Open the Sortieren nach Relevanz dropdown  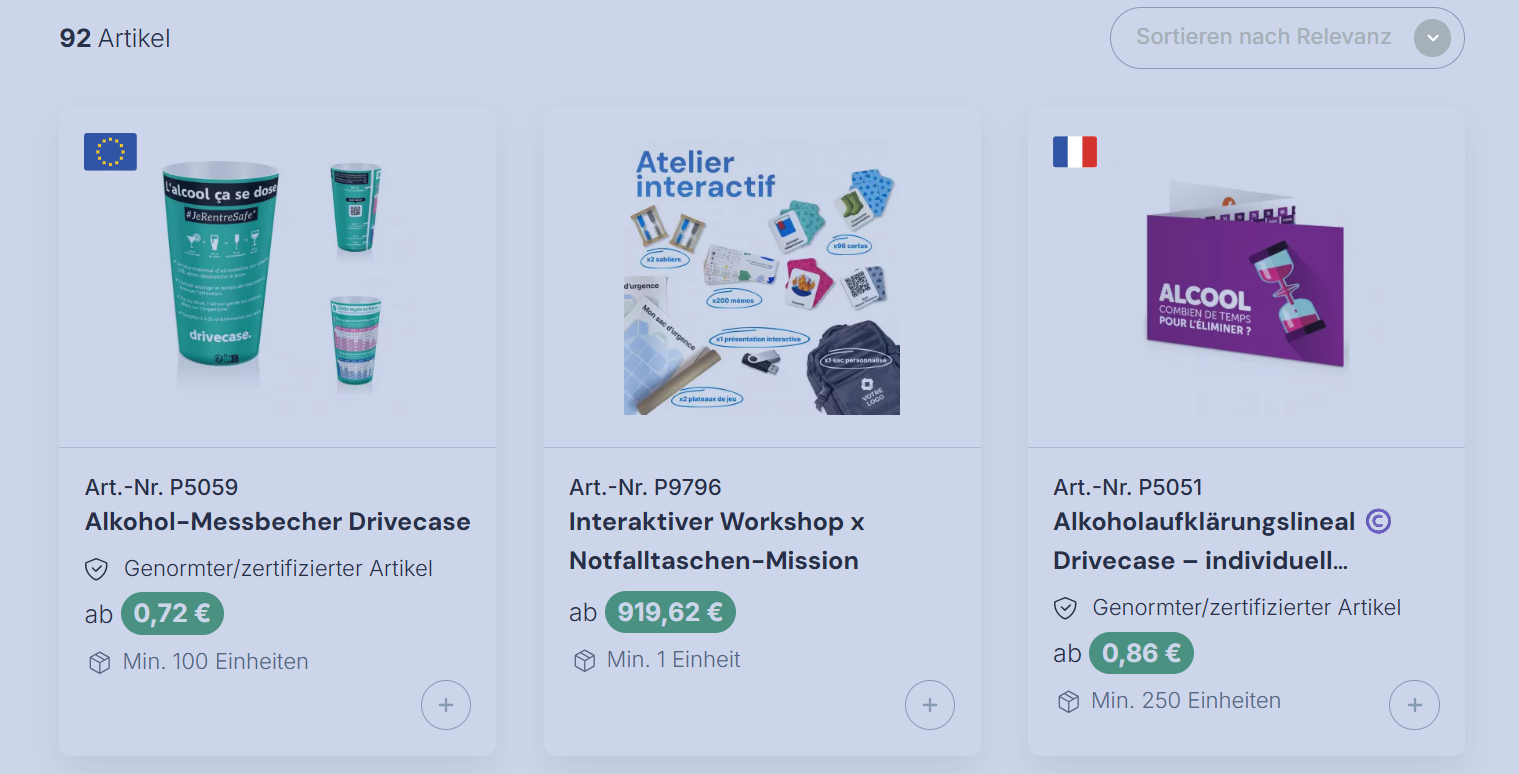point(1264,38)
